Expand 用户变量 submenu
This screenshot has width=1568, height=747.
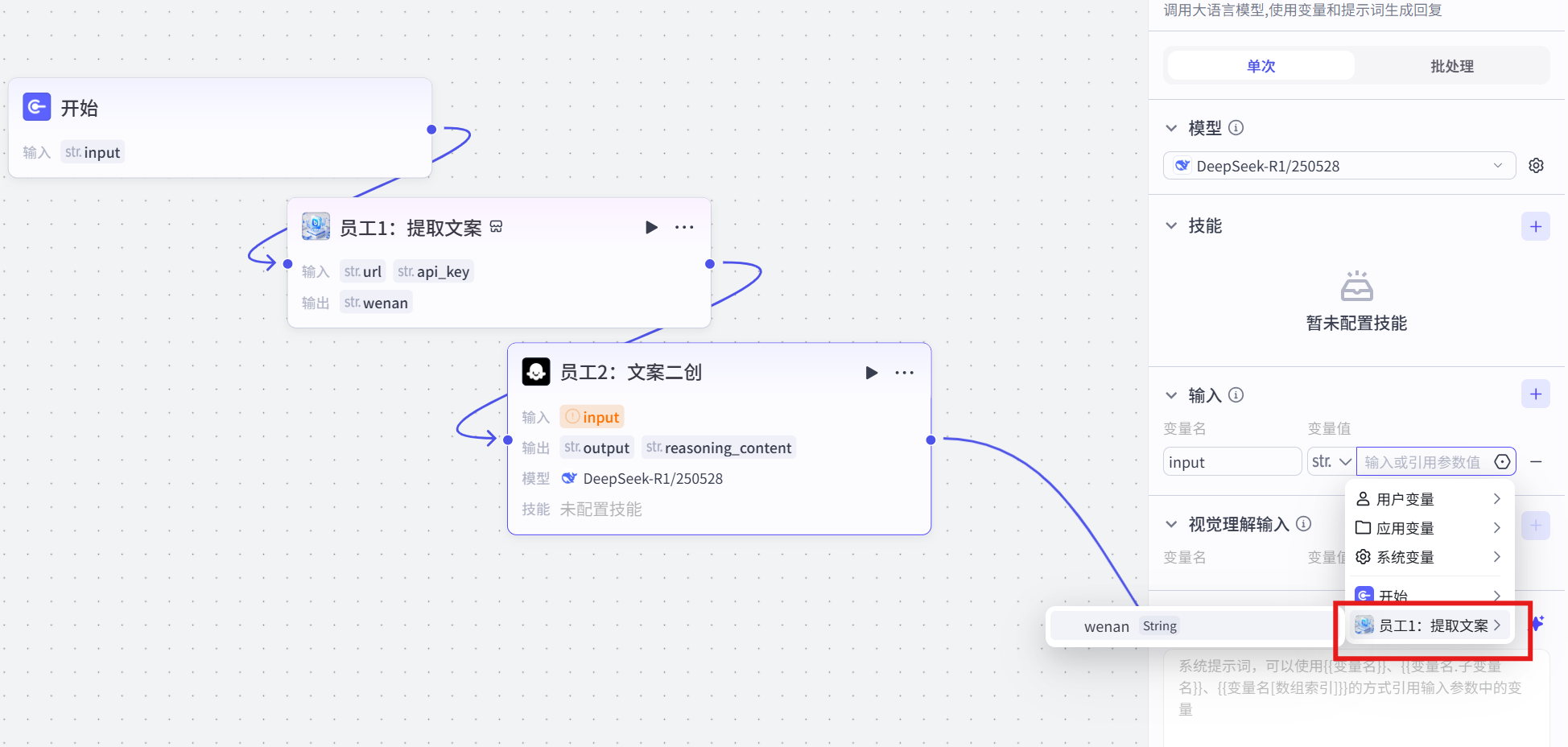[1430, 499]
